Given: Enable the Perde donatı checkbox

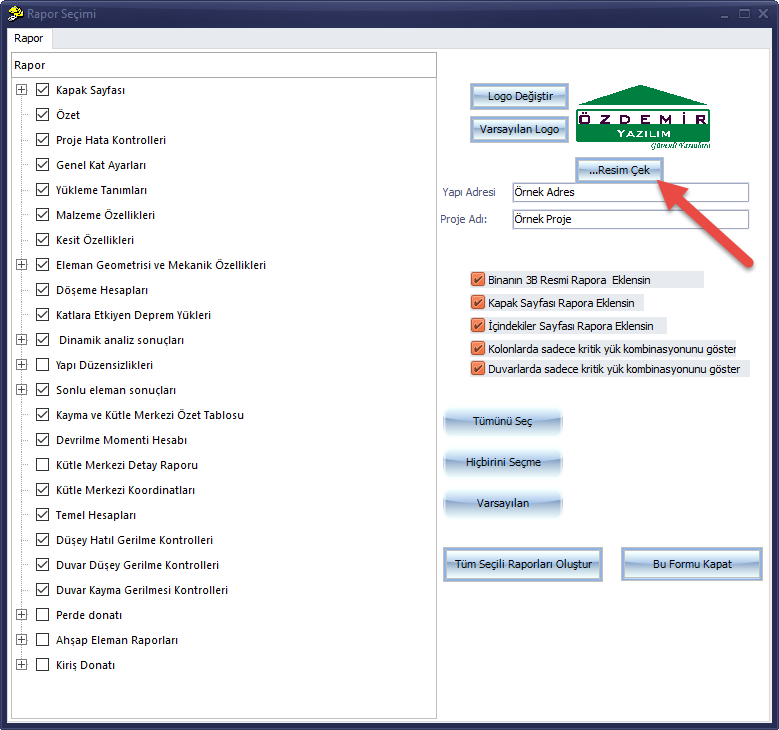Looking at the screenshot, I should (43, 615).
